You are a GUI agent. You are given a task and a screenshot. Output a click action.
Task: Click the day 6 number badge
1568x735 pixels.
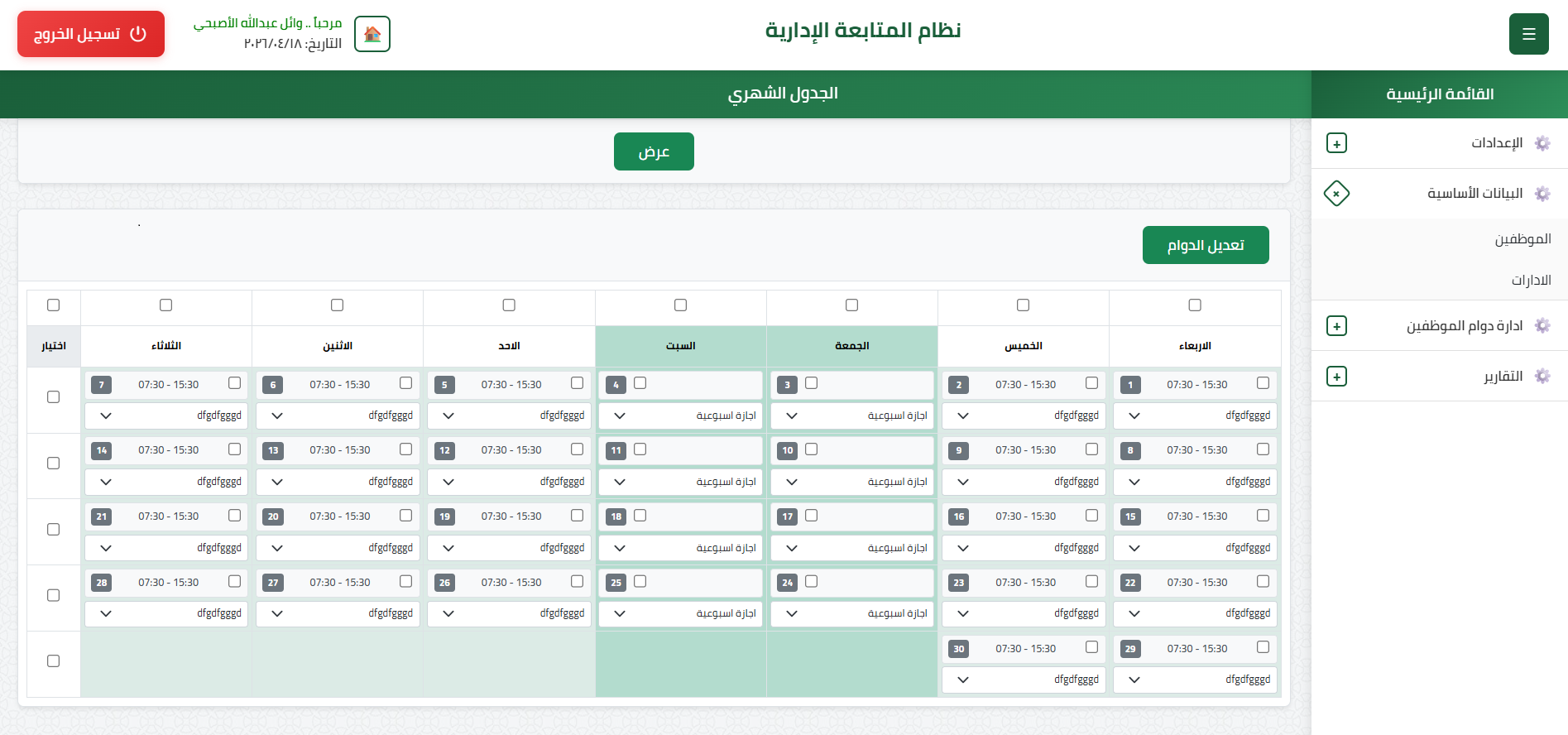pyautogui.click(x=273, y=385)
